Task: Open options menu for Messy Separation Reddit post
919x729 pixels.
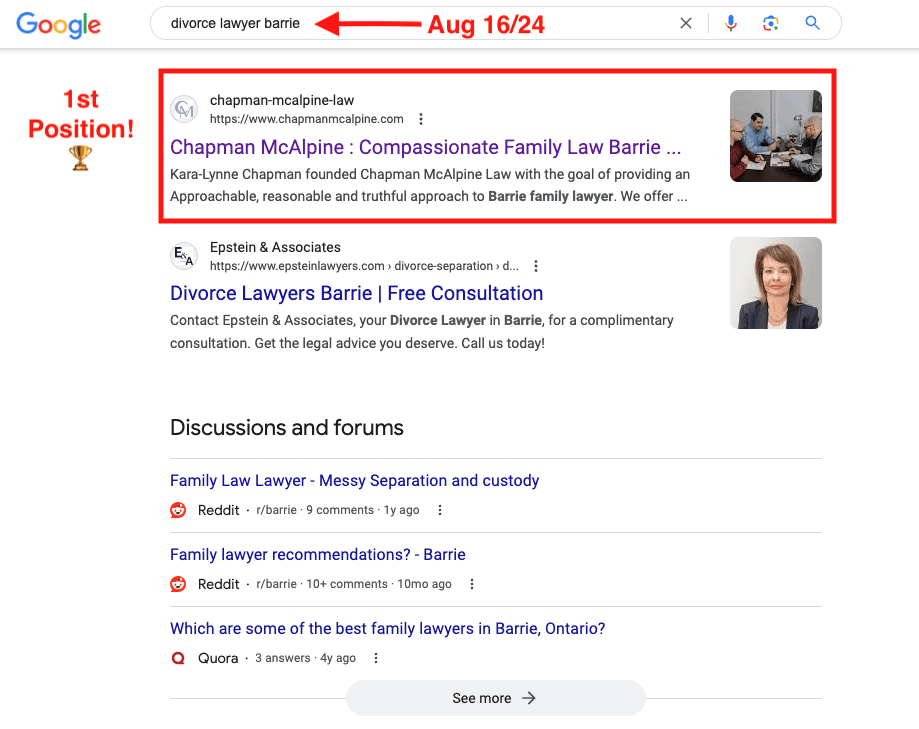Action: (x=439, y=510)
